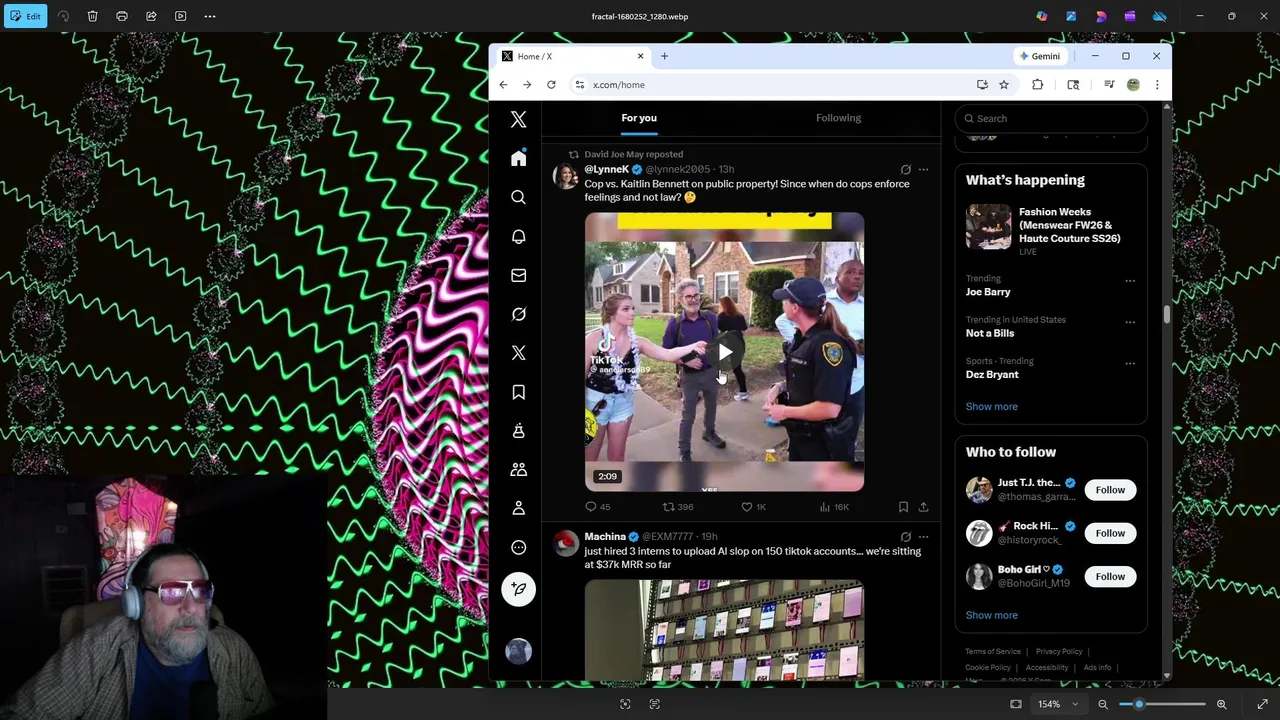Click the Edit button in Photos toolbar

[x=24, y=16]
